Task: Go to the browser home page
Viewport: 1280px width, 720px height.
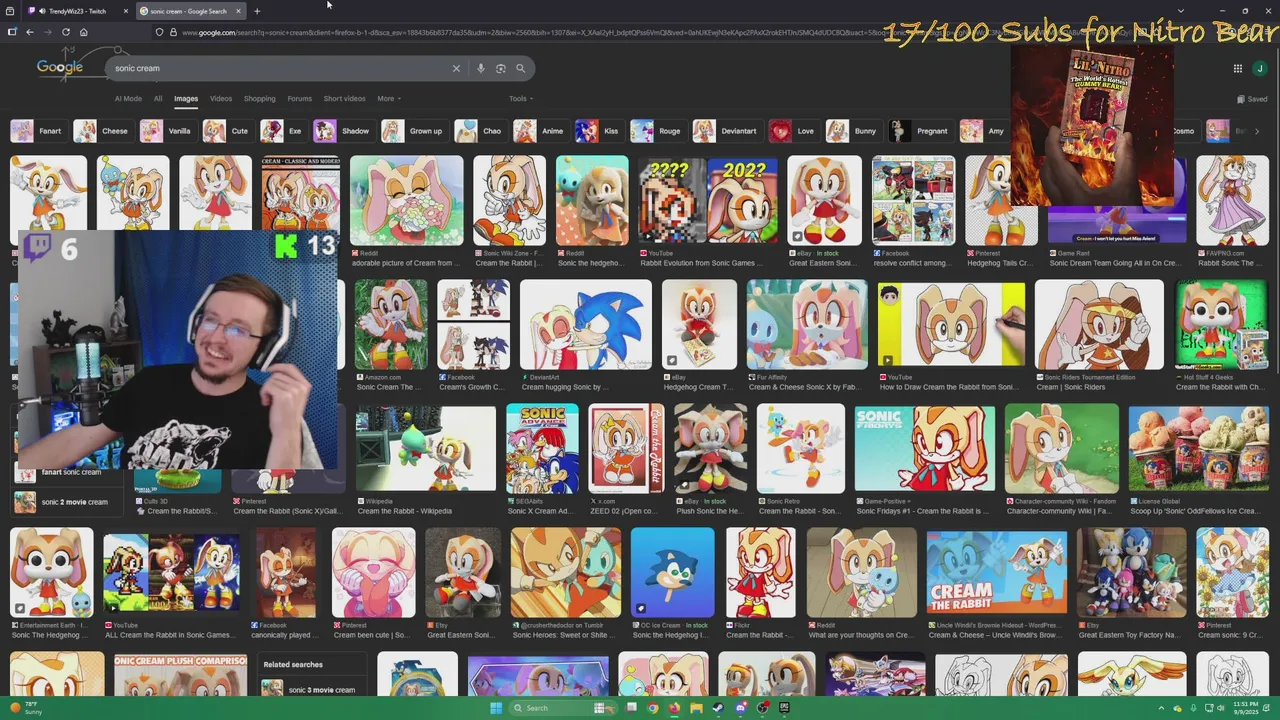Action: 83,32
